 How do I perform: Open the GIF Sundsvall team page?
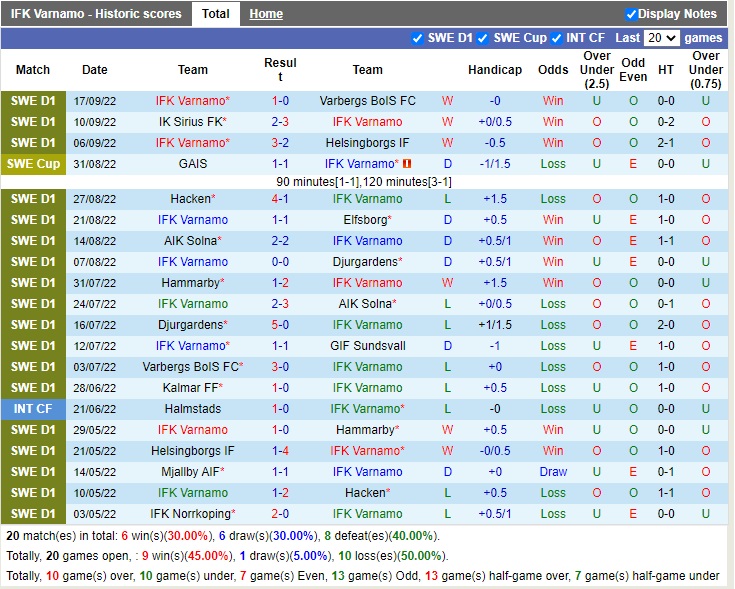[x=367, y=346]
